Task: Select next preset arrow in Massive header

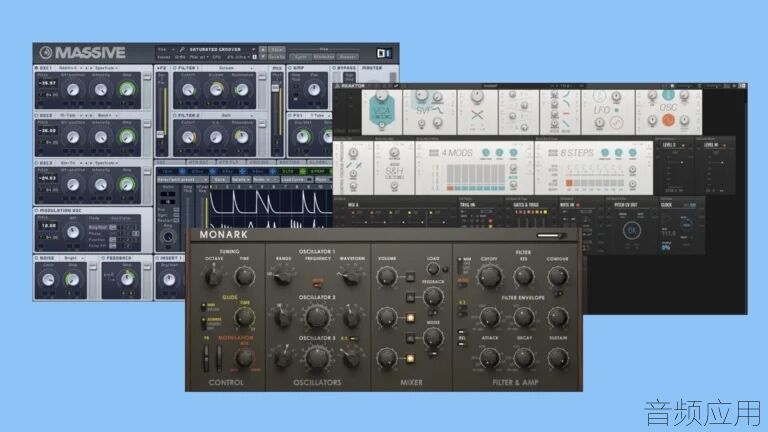Action: click(x=263, y=57)
